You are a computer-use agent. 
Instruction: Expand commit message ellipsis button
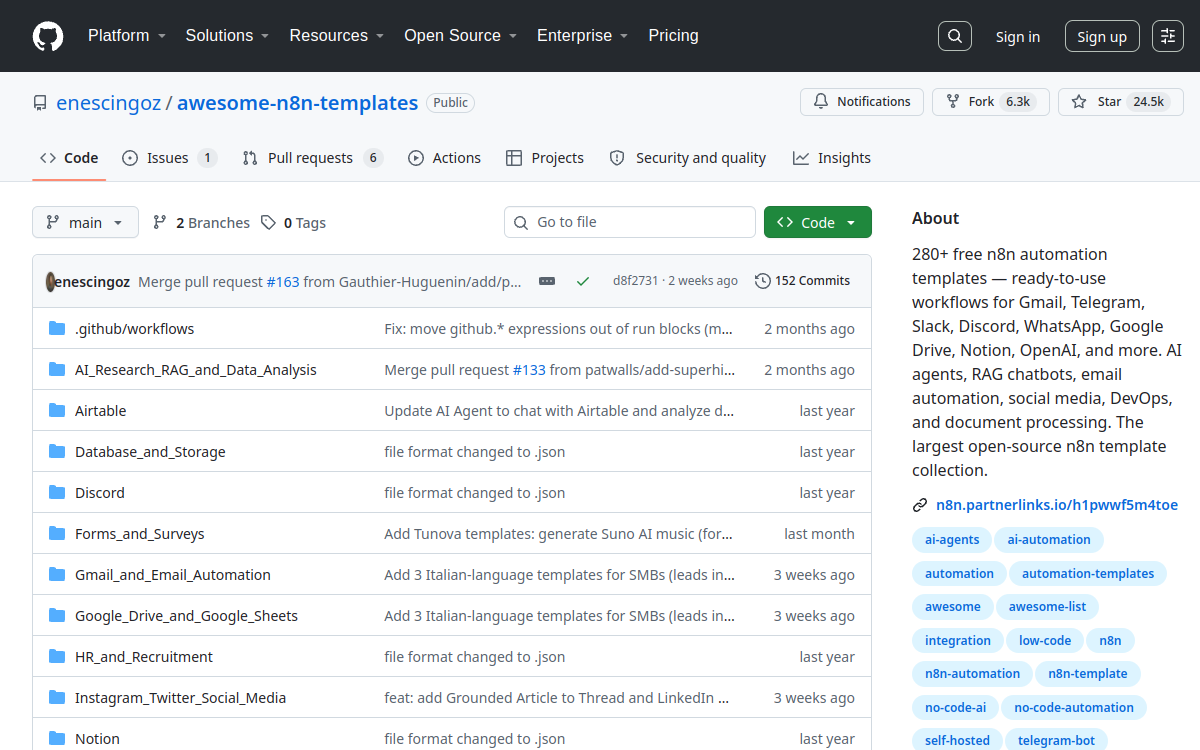(x=547, y=281)
